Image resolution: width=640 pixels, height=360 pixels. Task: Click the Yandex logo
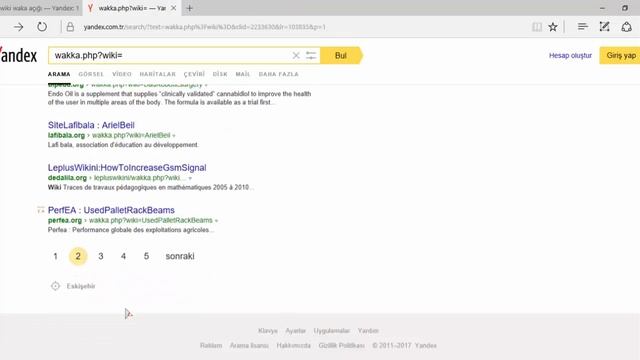(18, 55)
